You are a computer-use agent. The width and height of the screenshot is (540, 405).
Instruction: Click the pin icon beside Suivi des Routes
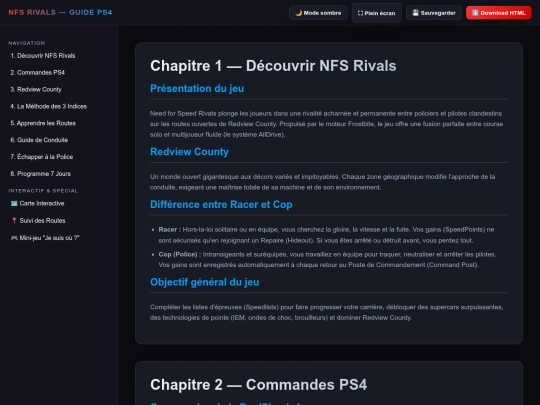click(x=14, y=220)
